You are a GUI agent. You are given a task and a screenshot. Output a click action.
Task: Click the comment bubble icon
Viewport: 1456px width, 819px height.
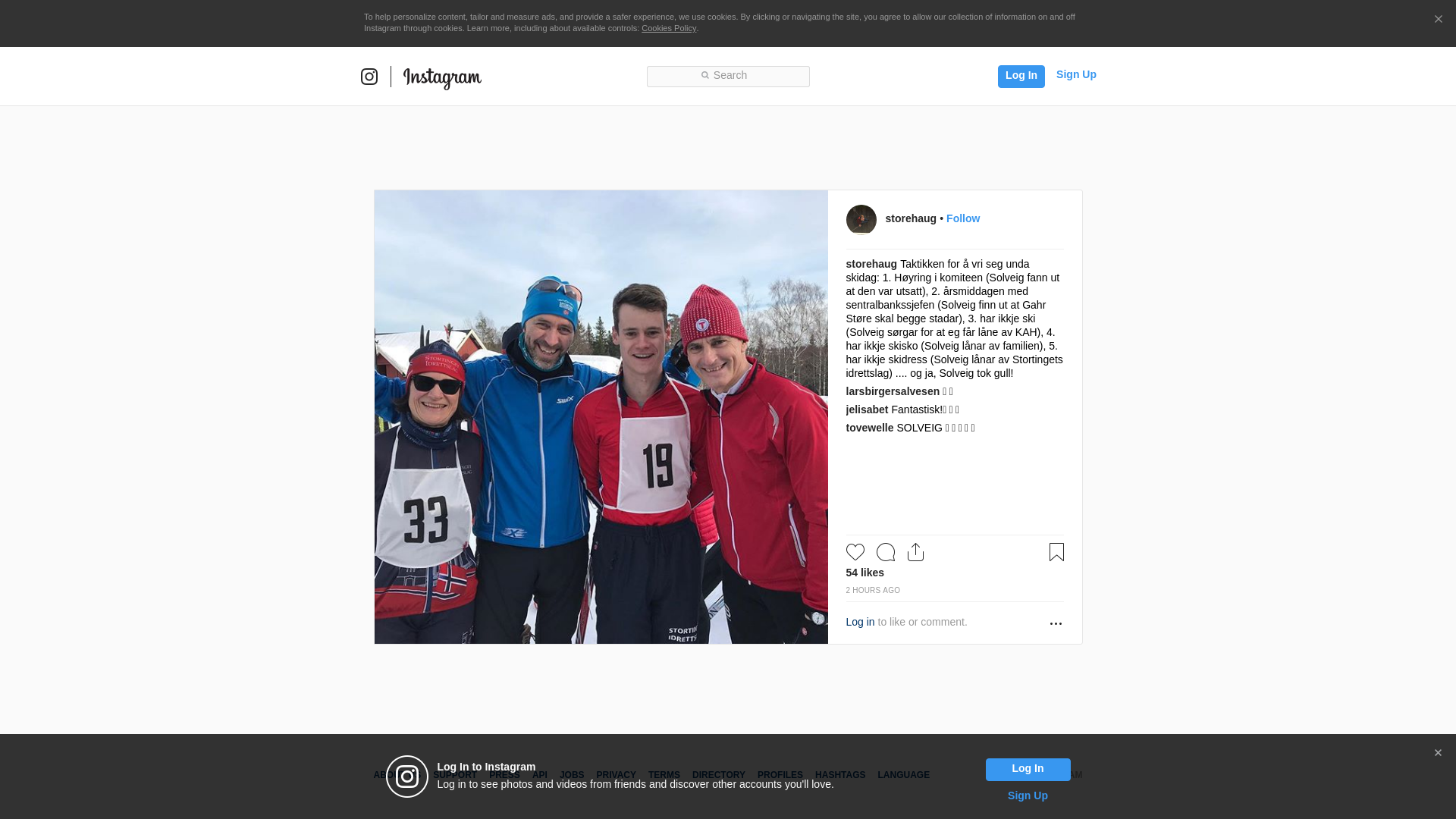pyautogui.click(x=886, y=552)
